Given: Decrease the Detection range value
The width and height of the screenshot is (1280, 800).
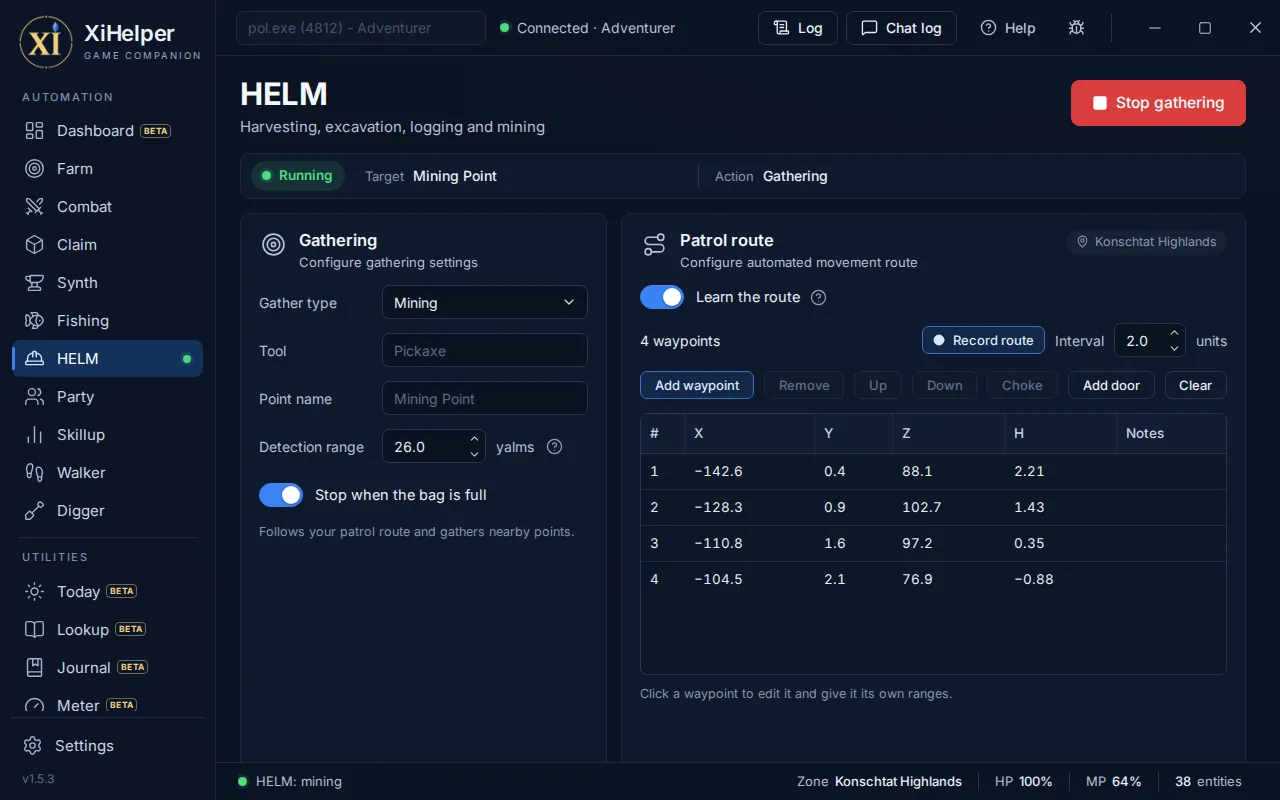Looking at the screenshot, I should (474, 455).
